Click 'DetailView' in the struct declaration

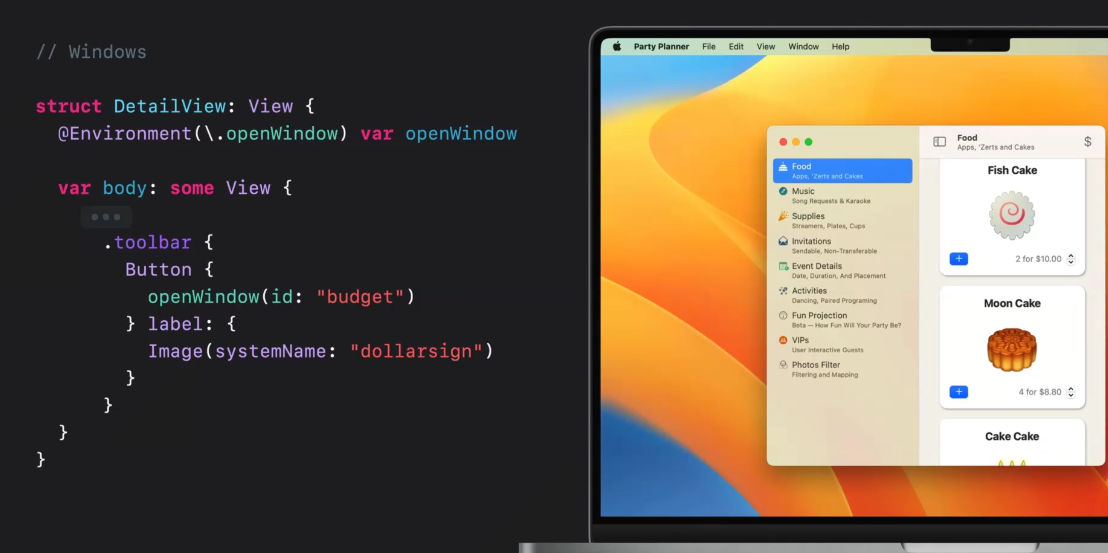(170, 107)
